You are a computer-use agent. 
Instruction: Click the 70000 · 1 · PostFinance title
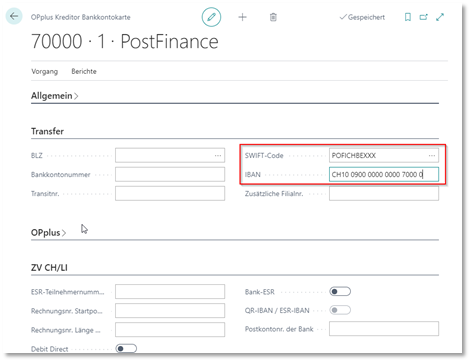[x=125, y=42]
